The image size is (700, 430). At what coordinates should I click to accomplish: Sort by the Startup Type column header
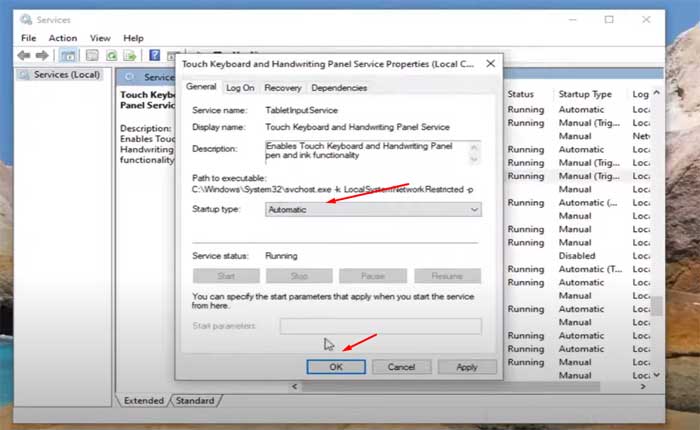(x=585, y=94)
